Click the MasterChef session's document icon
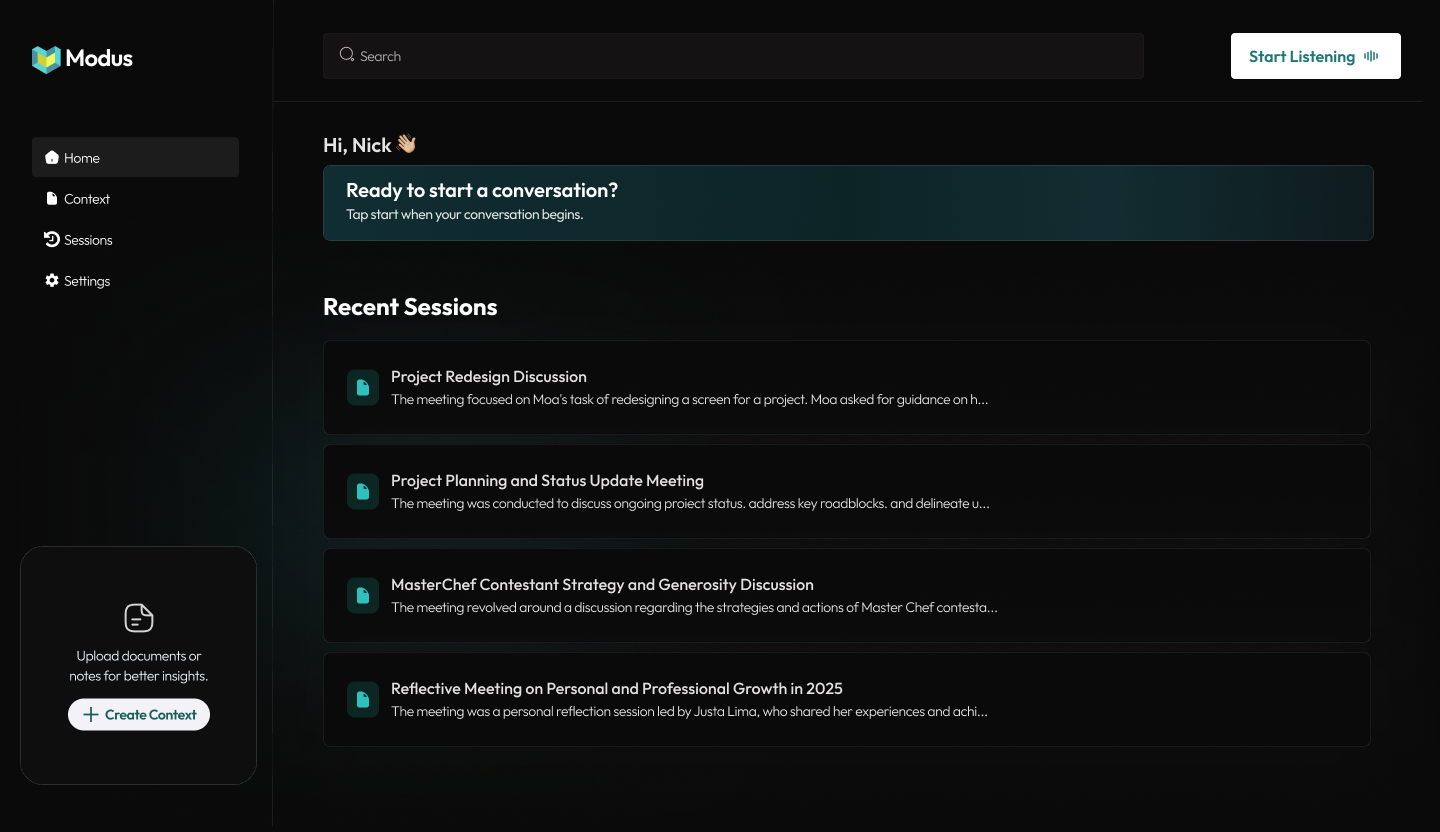 pyautogui.click(x=362, y=595)
